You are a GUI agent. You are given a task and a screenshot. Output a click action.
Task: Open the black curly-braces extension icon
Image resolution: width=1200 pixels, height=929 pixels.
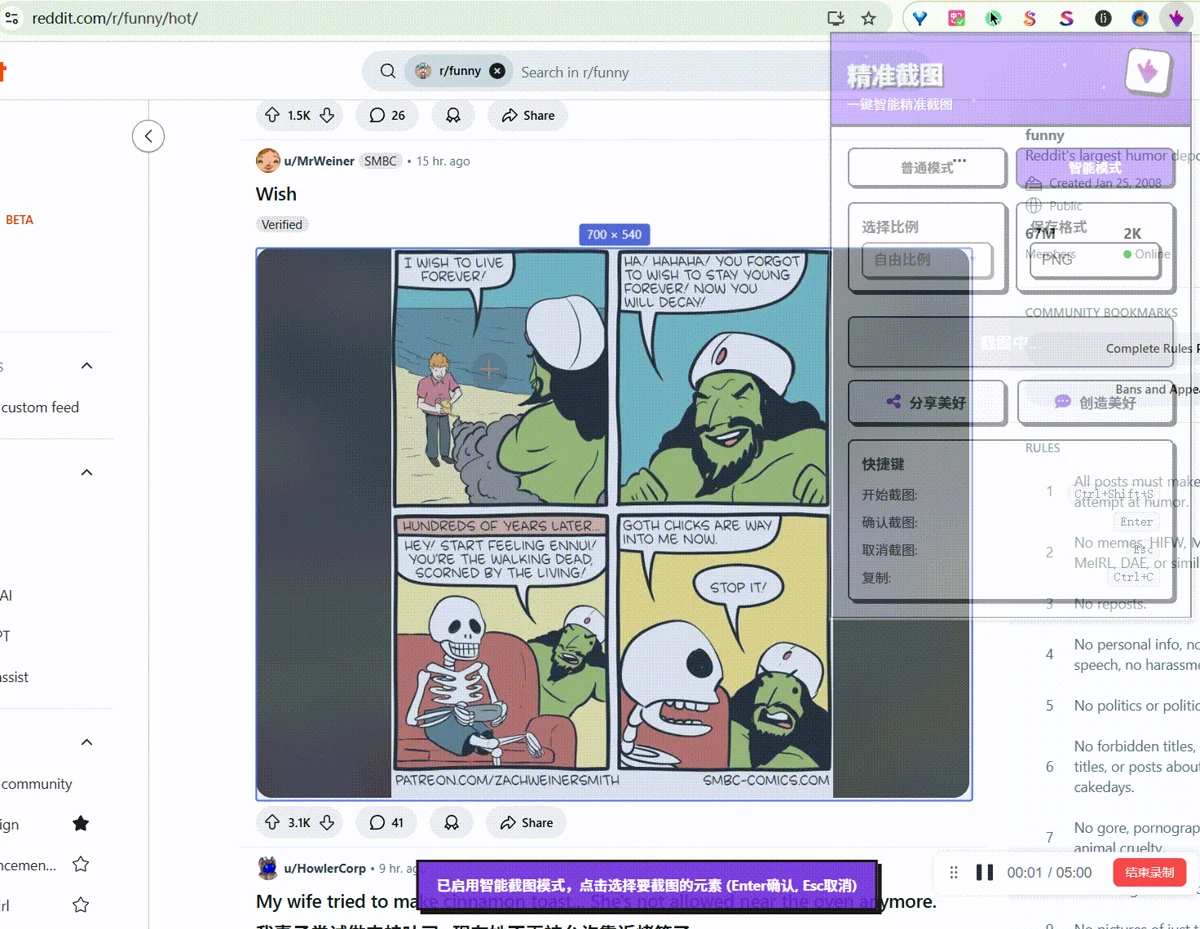coord(1103,18)
